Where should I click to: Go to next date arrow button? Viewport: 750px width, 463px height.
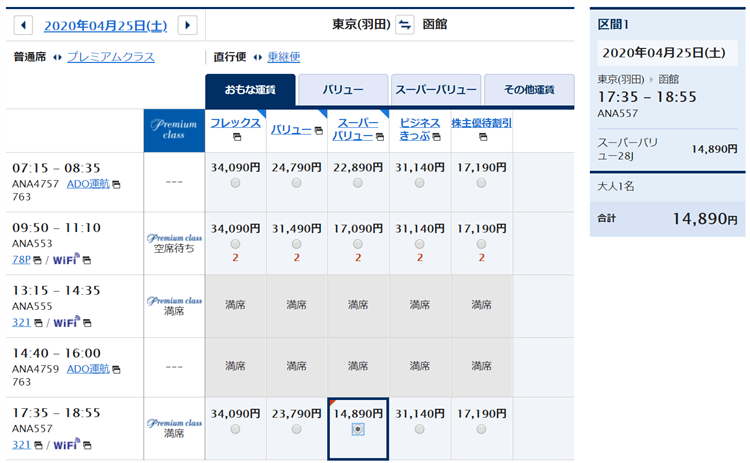tap(187, 25)
